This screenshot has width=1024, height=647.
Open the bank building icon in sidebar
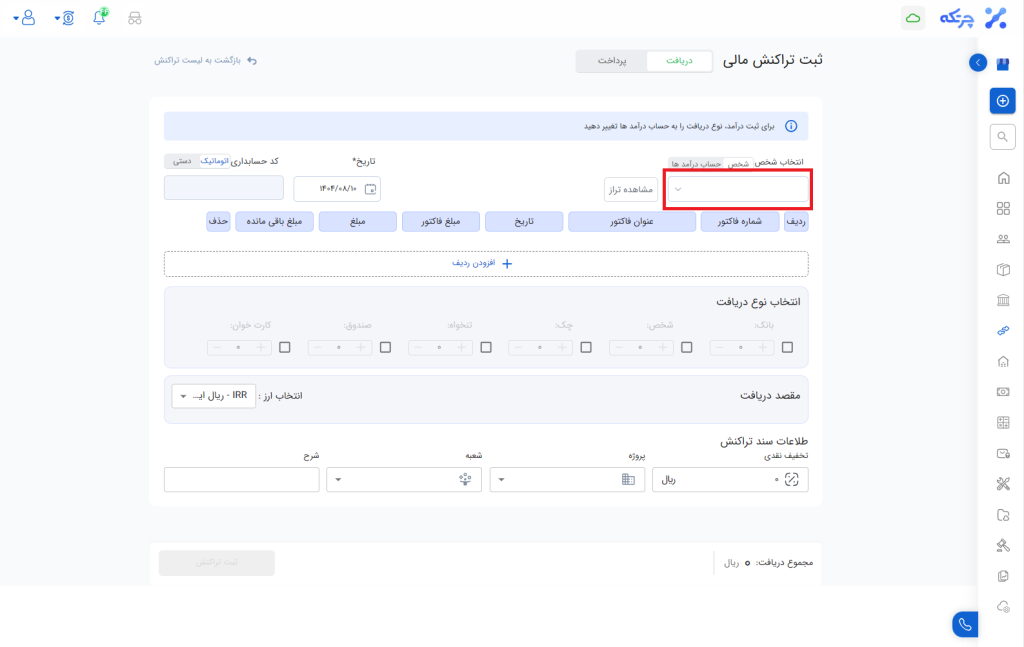[x=1003, y=300]
